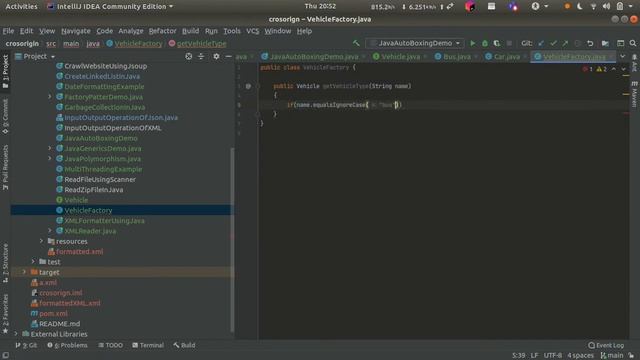Open Project panel gear settings
The height and width of the screenshot is (360, 640).
[216, 56]
